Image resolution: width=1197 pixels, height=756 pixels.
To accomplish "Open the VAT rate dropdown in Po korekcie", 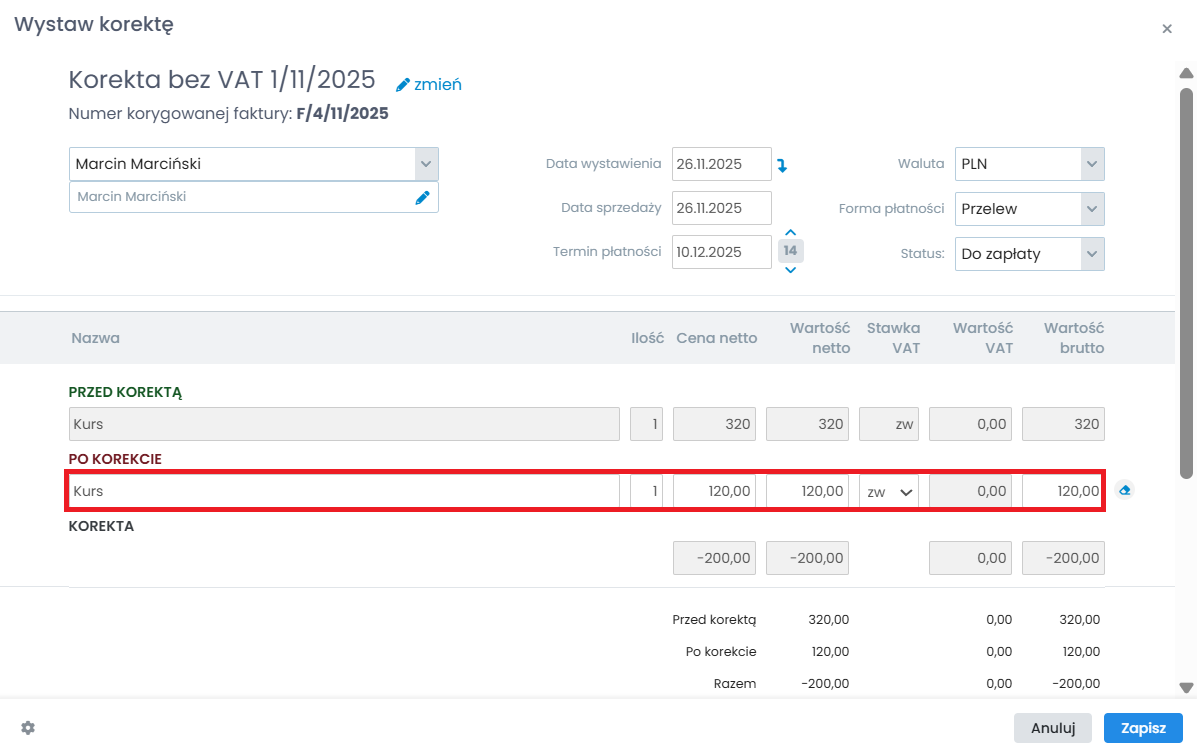I will pyautogui.click(x=889, y=492).
